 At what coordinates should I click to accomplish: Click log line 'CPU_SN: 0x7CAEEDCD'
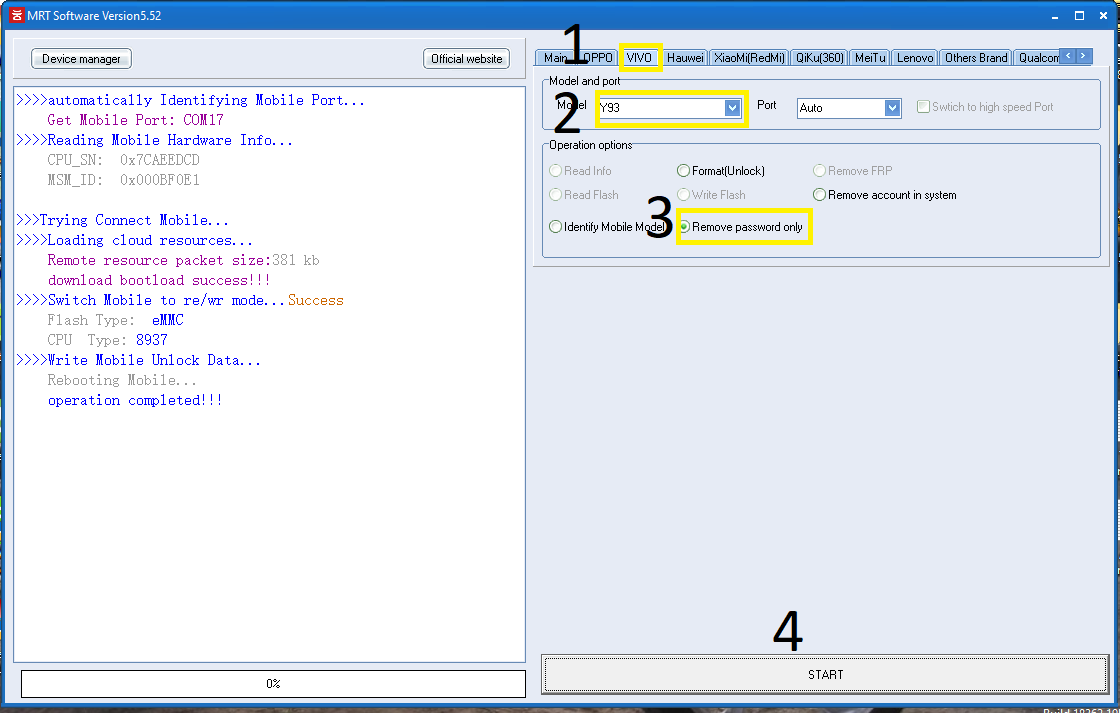tap(124, 160)
